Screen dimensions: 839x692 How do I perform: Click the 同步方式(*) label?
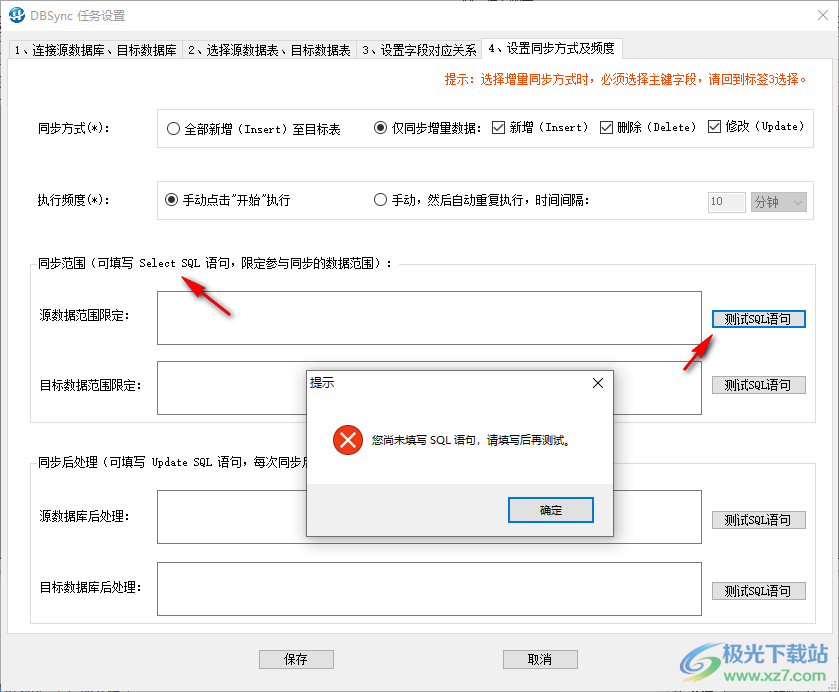click(73, 128)
